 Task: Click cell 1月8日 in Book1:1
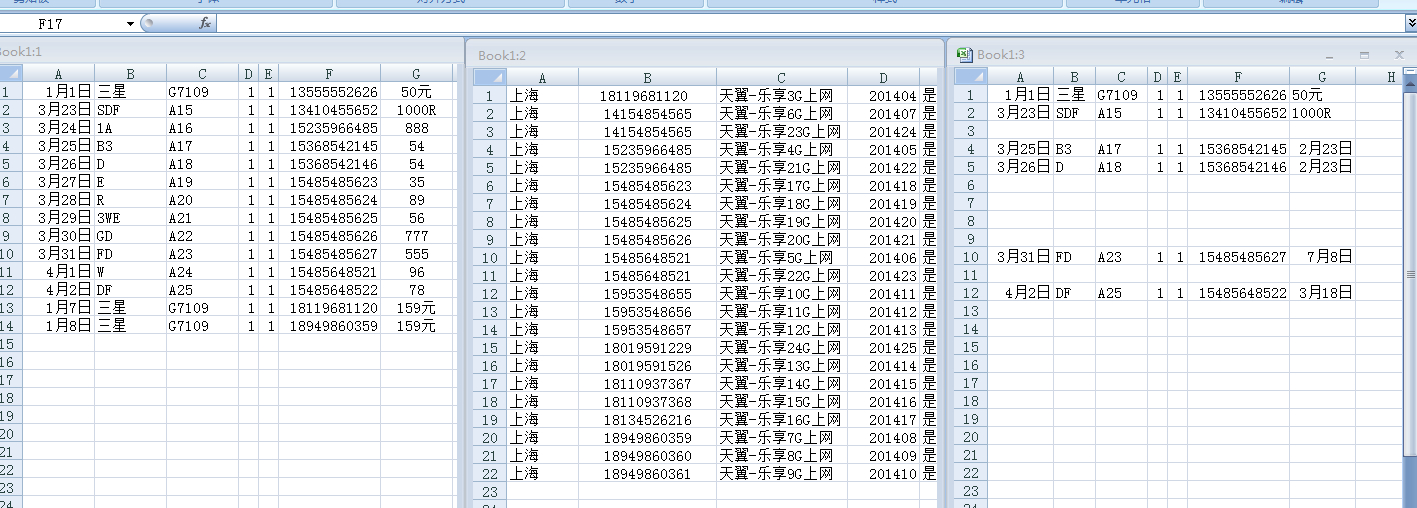point(59,326)
